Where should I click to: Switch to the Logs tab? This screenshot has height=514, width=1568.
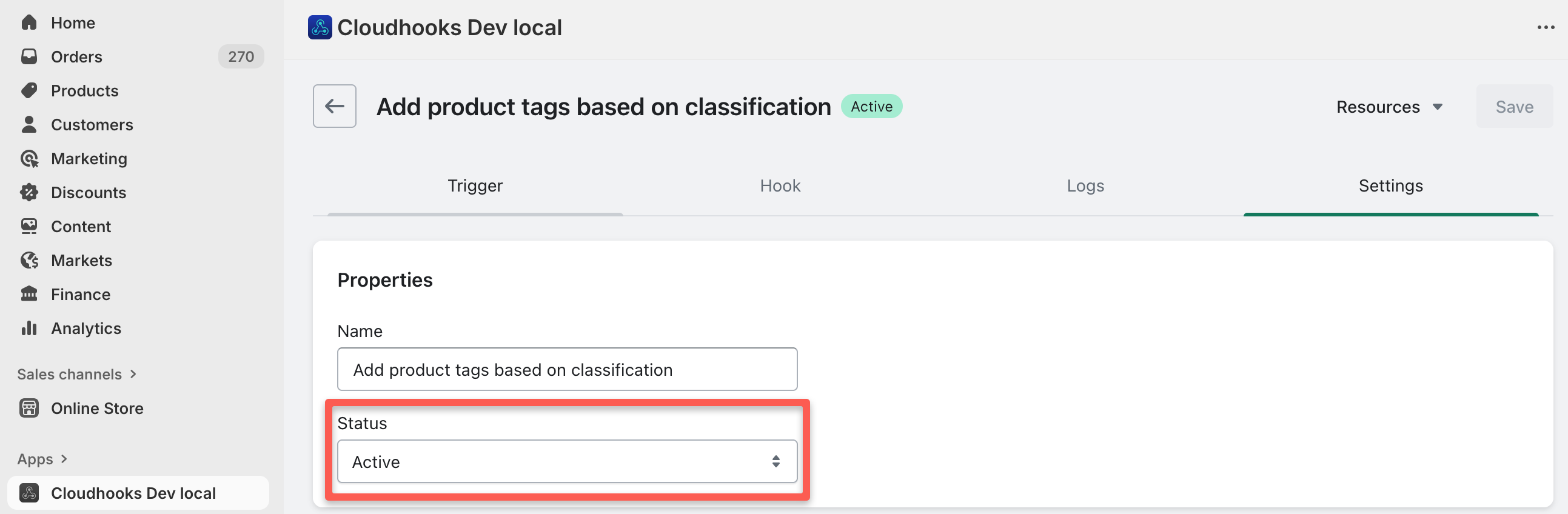point(1085,185)
